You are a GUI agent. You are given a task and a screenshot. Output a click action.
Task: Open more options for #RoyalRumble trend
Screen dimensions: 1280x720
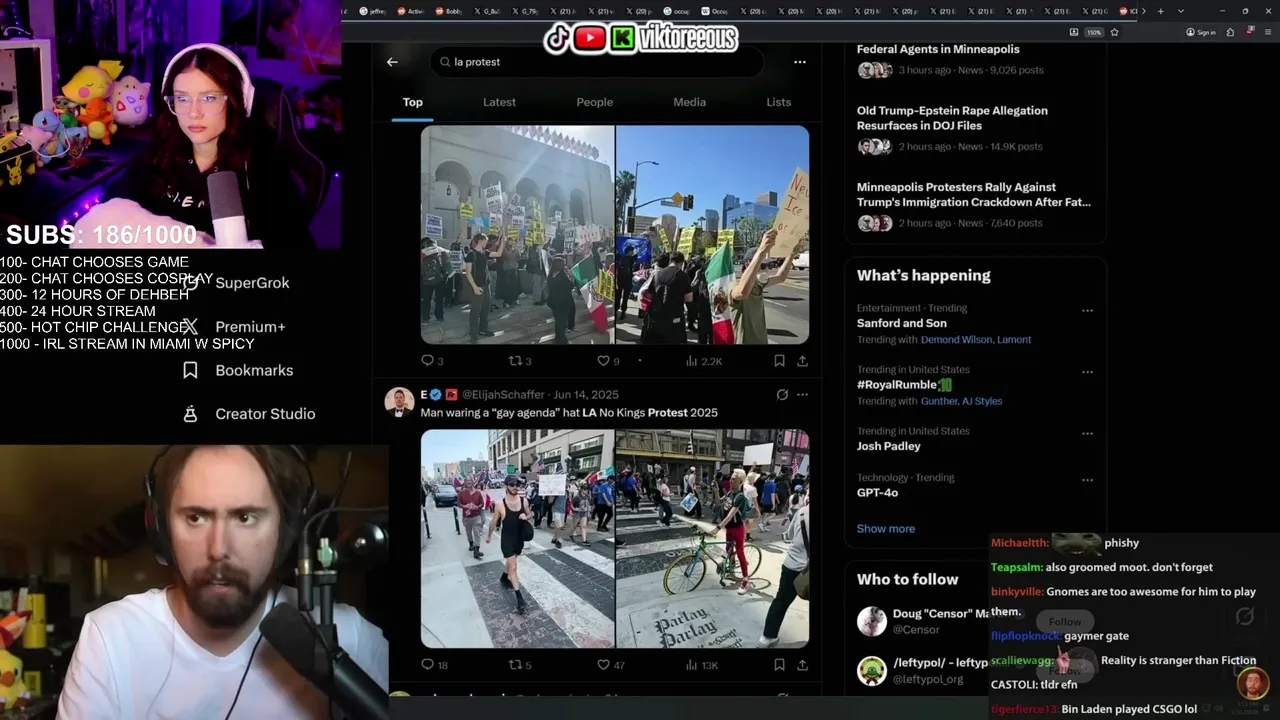pos(1087,372)
